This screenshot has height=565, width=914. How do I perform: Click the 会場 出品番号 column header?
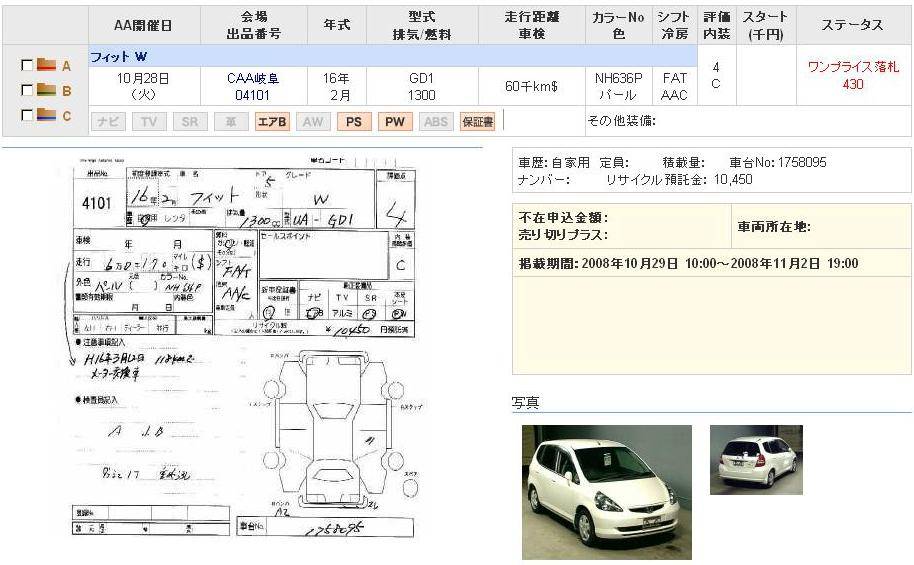(254, 25)
